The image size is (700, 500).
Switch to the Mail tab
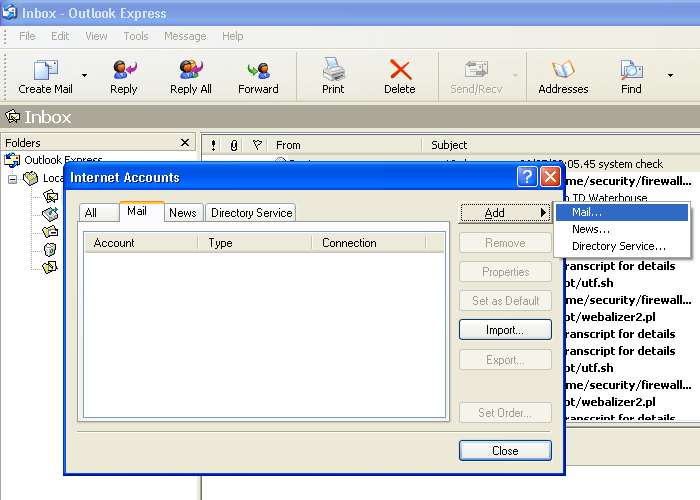142,211
